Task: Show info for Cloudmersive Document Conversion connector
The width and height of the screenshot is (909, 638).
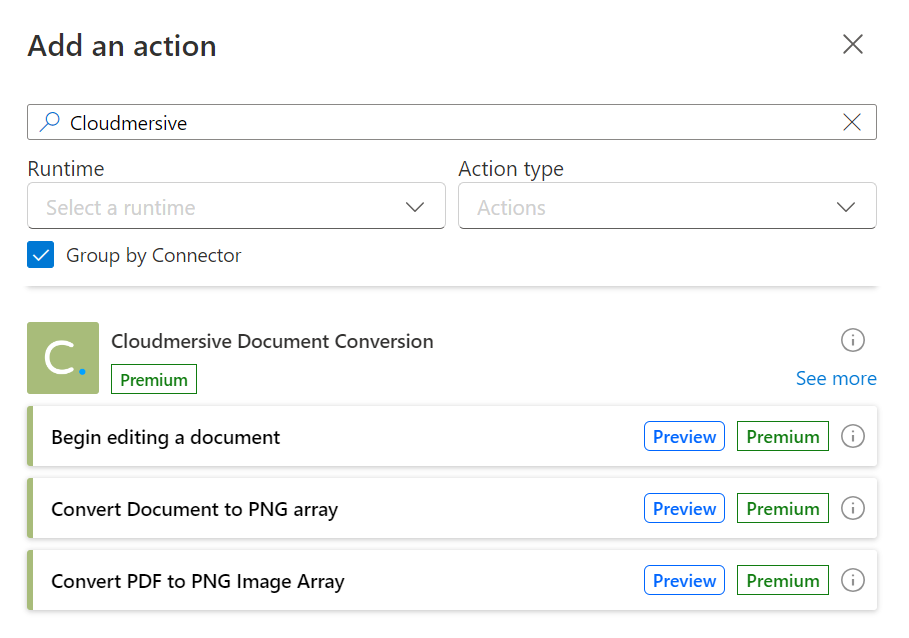Action: click(853, 340)
